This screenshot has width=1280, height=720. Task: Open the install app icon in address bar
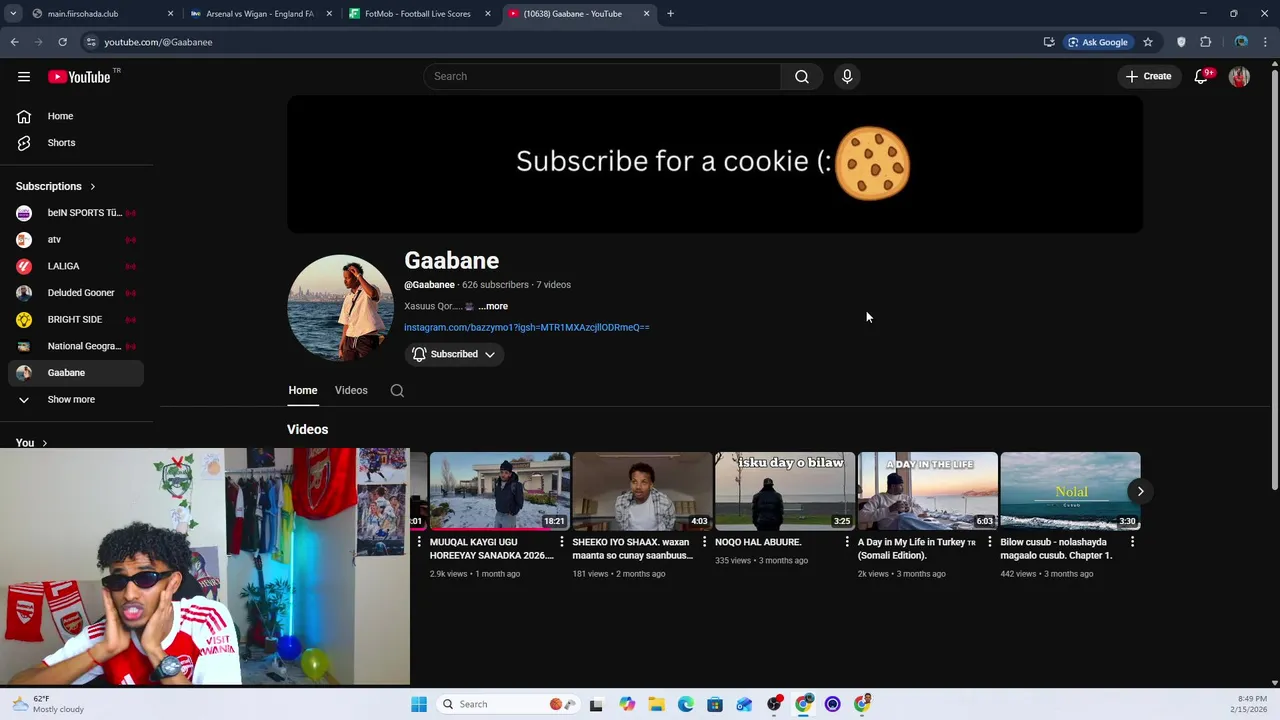coord(1049,42)
